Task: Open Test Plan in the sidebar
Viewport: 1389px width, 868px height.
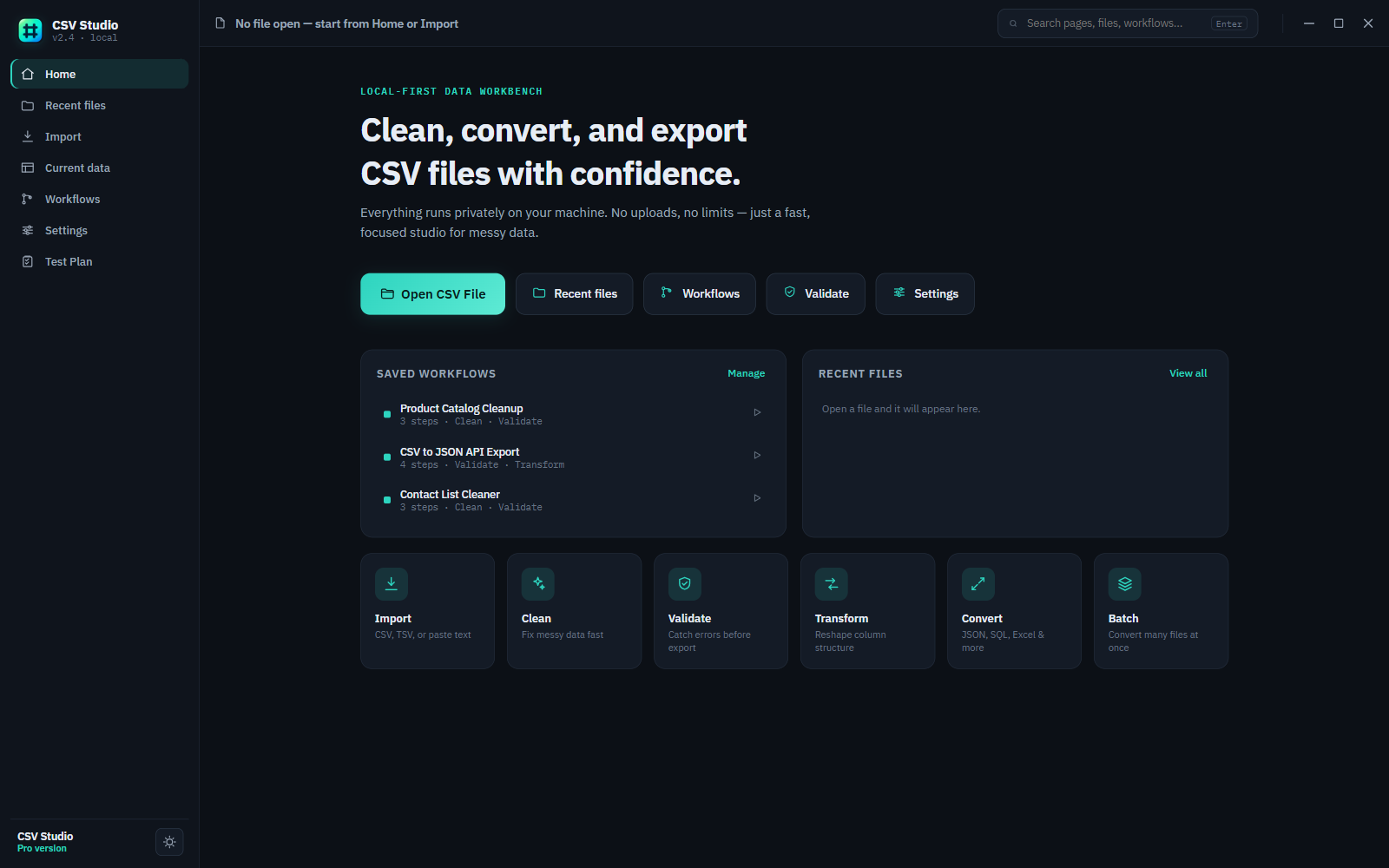Action: pyautogui.click(x=100, y=261)
